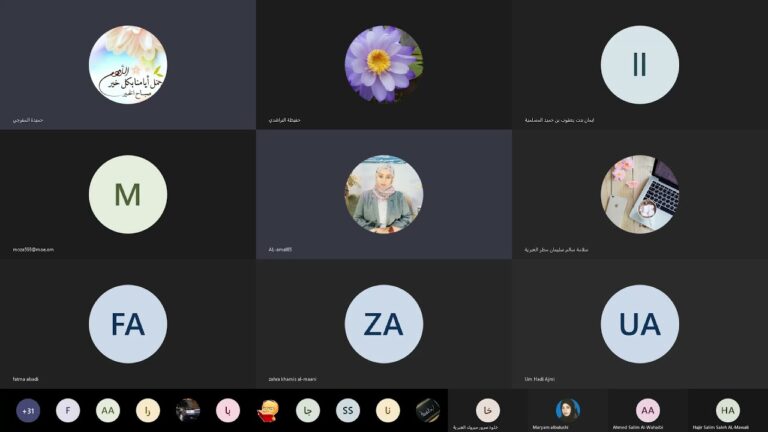This screenshot has height=432, width=768.
Task: Click the car photo participant avatar
Action: pos(188,410)
